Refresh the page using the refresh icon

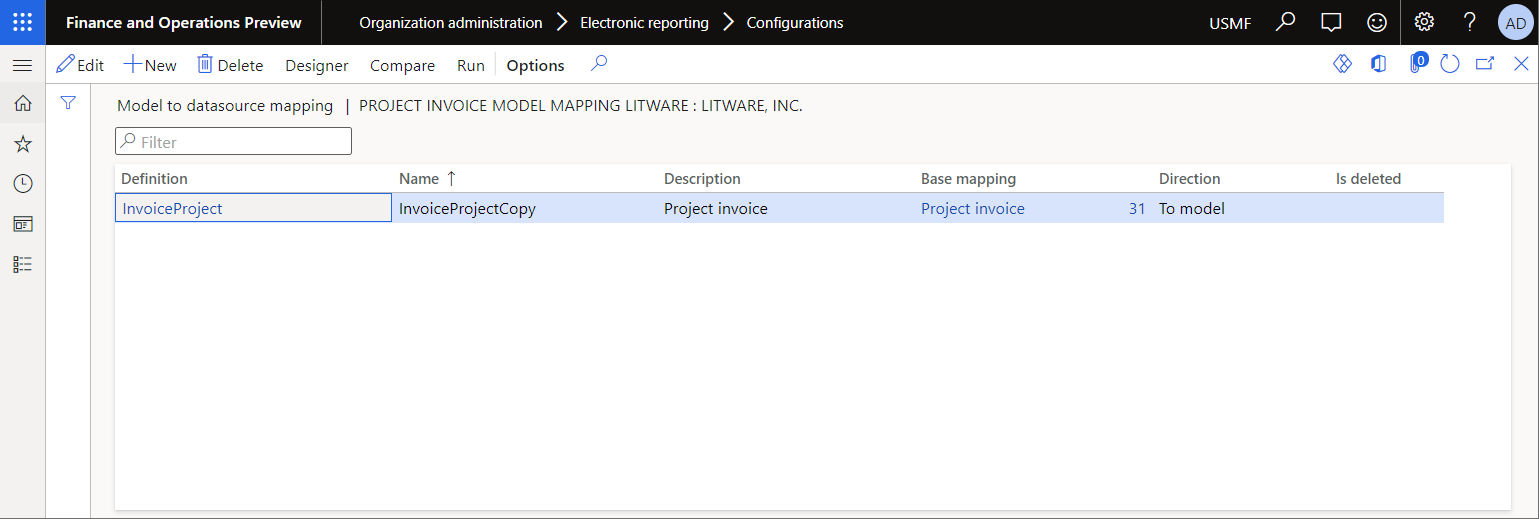[1450, 64]
